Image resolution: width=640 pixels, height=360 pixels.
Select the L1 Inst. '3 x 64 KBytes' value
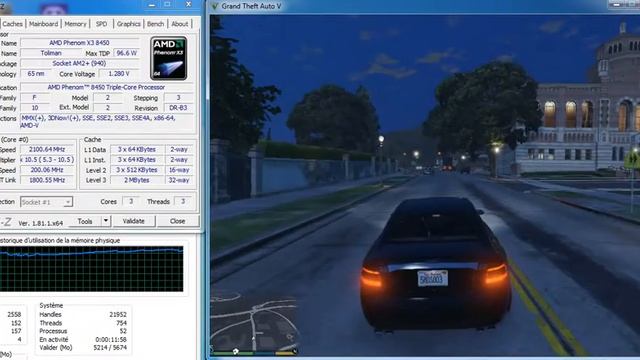[x=137, y=160]
